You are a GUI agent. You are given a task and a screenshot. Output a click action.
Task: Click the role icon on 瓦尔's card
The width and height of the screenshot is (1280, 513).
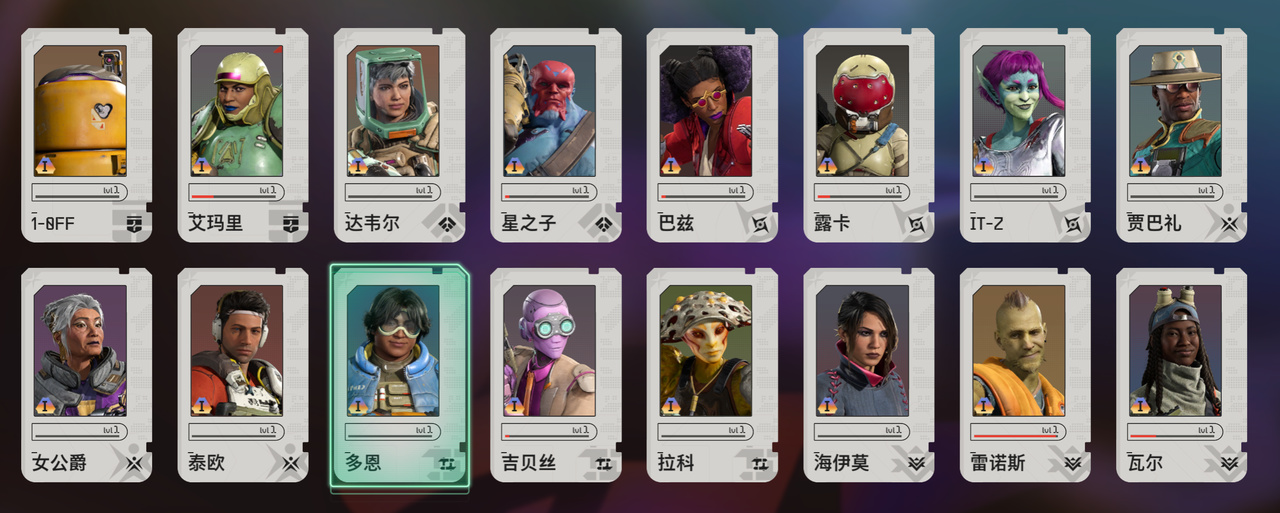pos(1229,463)
